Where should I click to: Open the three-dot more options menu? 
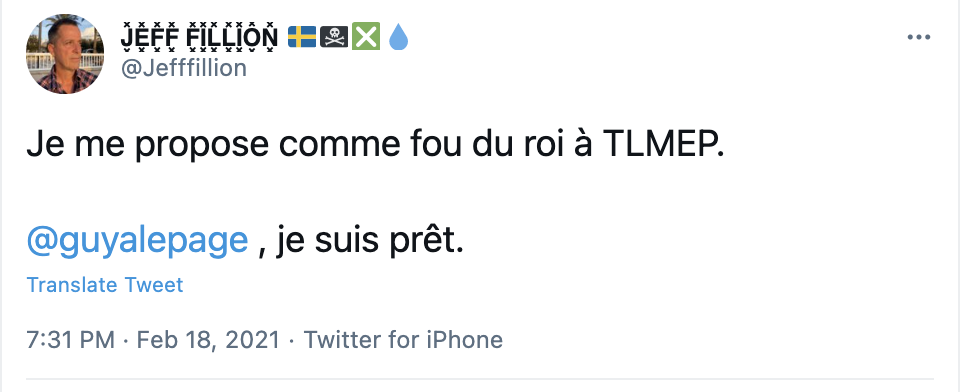pyautogui.click(x=918, y=37)
